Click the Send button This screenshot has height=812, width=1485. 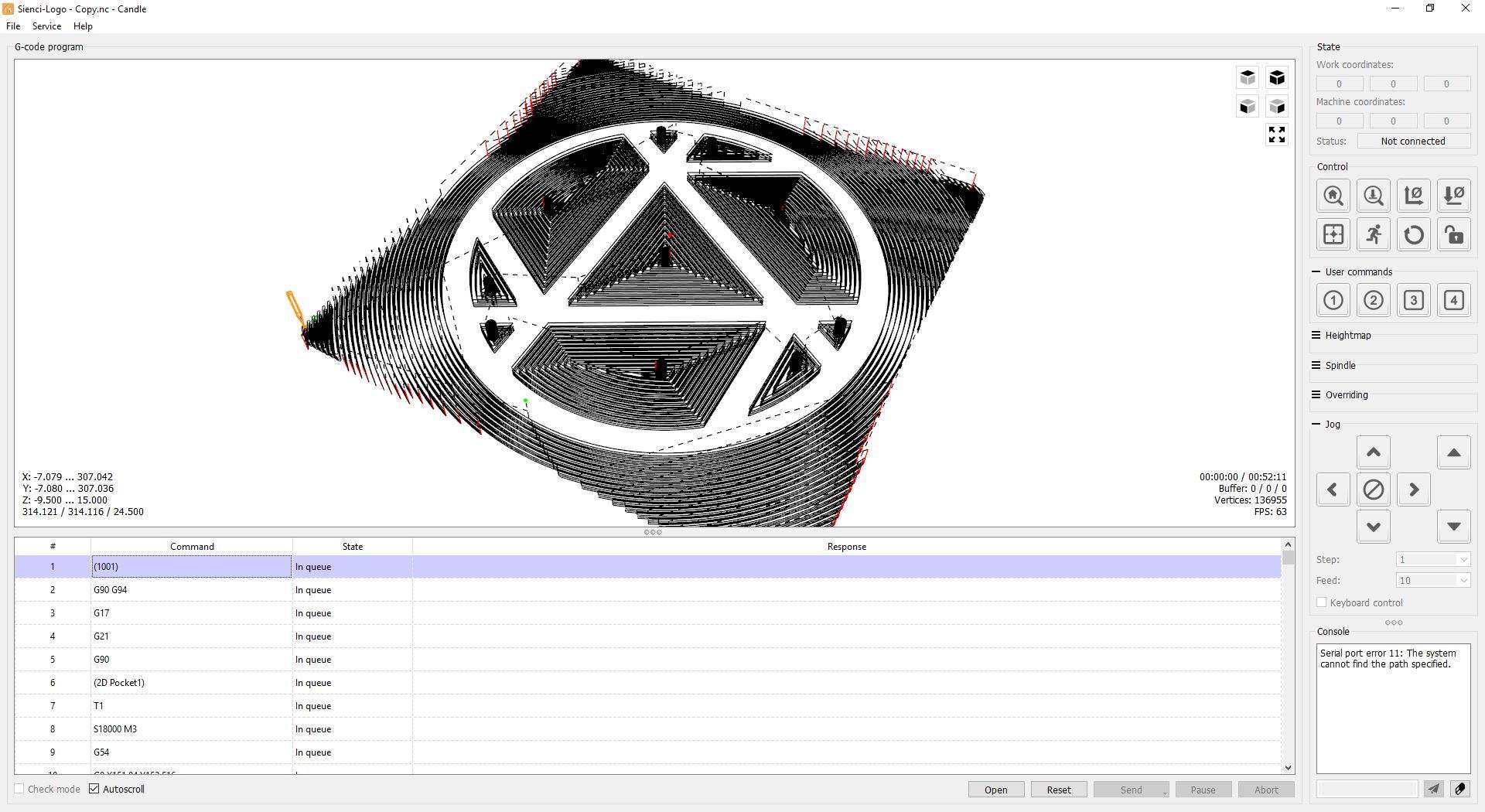pyautogui.click(x=1131, y=790)
